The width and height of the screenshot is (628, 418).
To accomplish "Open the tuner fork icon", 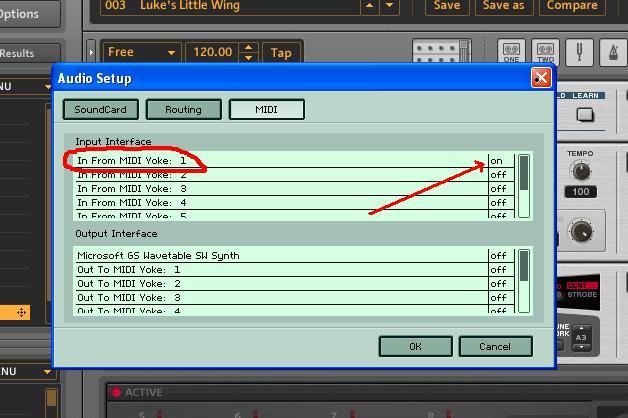I will click(x=579, y=52).
